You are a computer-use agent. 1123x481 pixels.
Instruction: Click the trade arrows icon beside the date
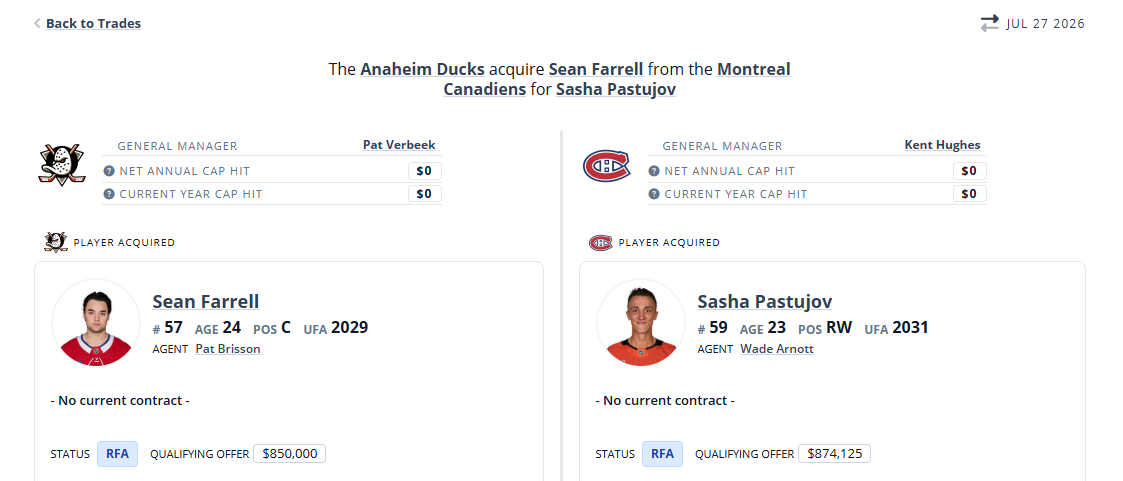pyautogui.click(x=990, y=24)
